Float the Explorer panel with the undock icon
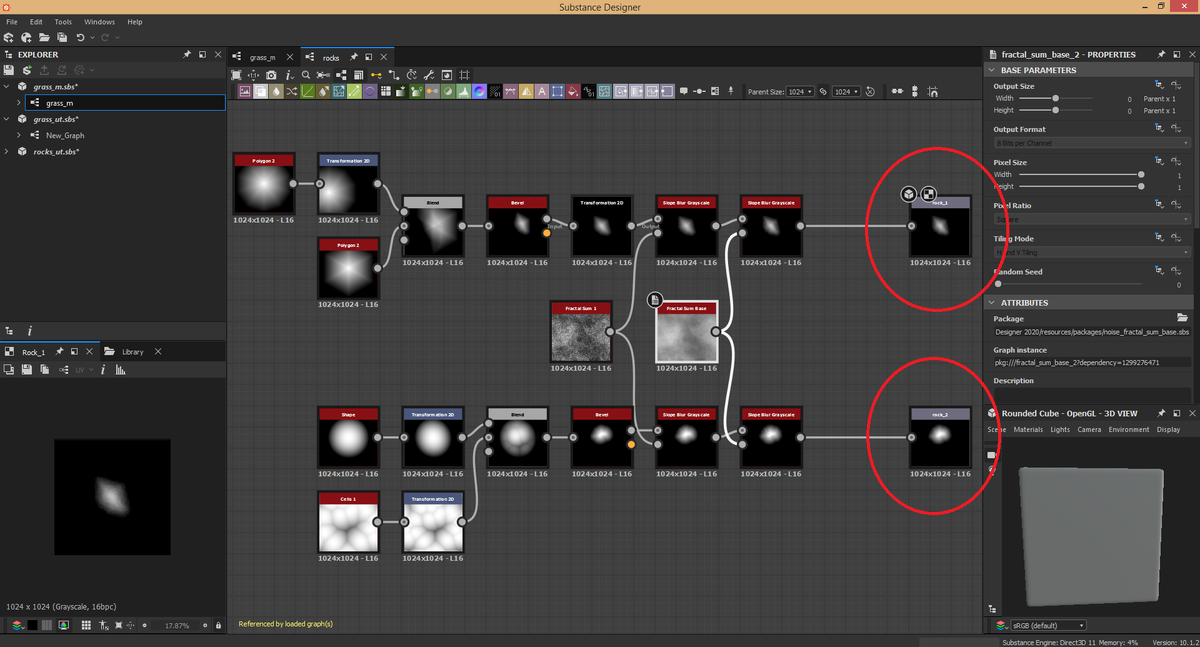Image resolution: width=1200 pixels, height=647 pixels. [202, 54]
